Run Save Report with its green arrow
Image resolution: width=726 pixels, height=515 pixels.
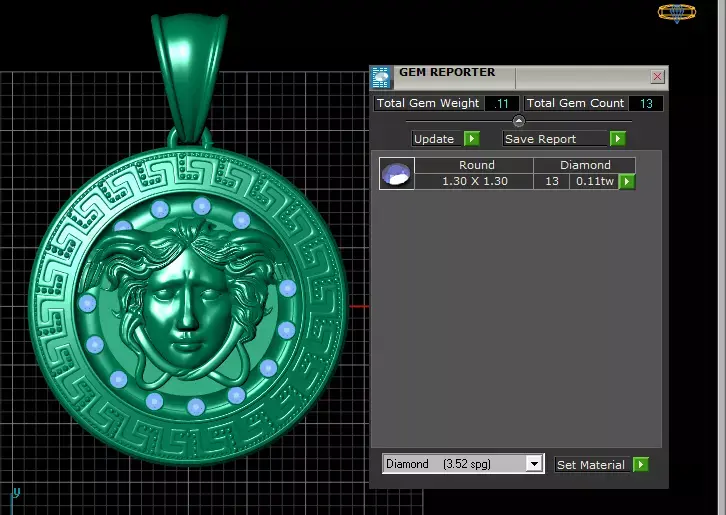pyautogui.click(x=618, y=138)
